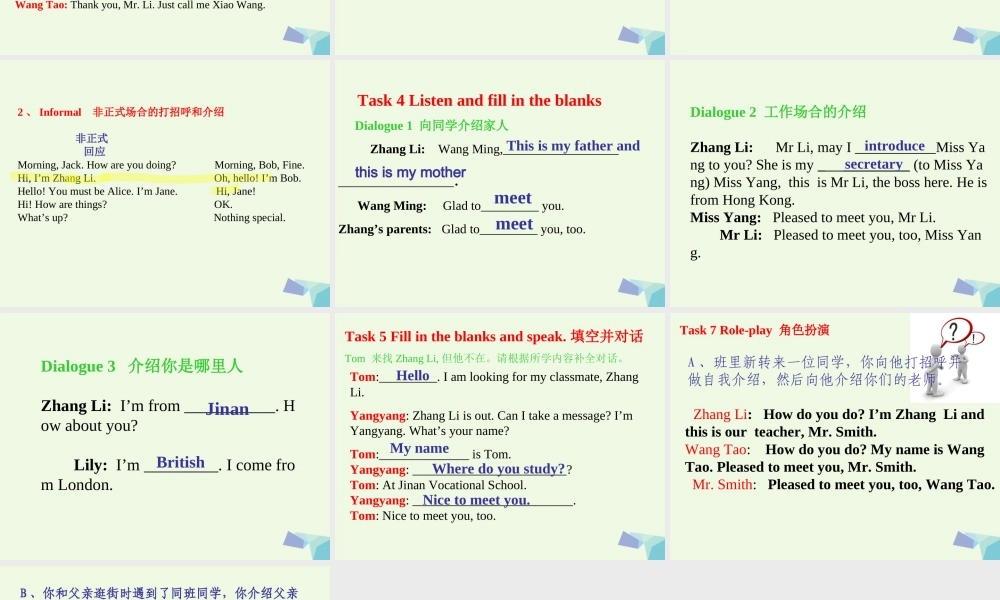Click the heading "Task 7 Role-play 角色扮演"
This screenshot has height=600, width=1000.
[754, 330]
